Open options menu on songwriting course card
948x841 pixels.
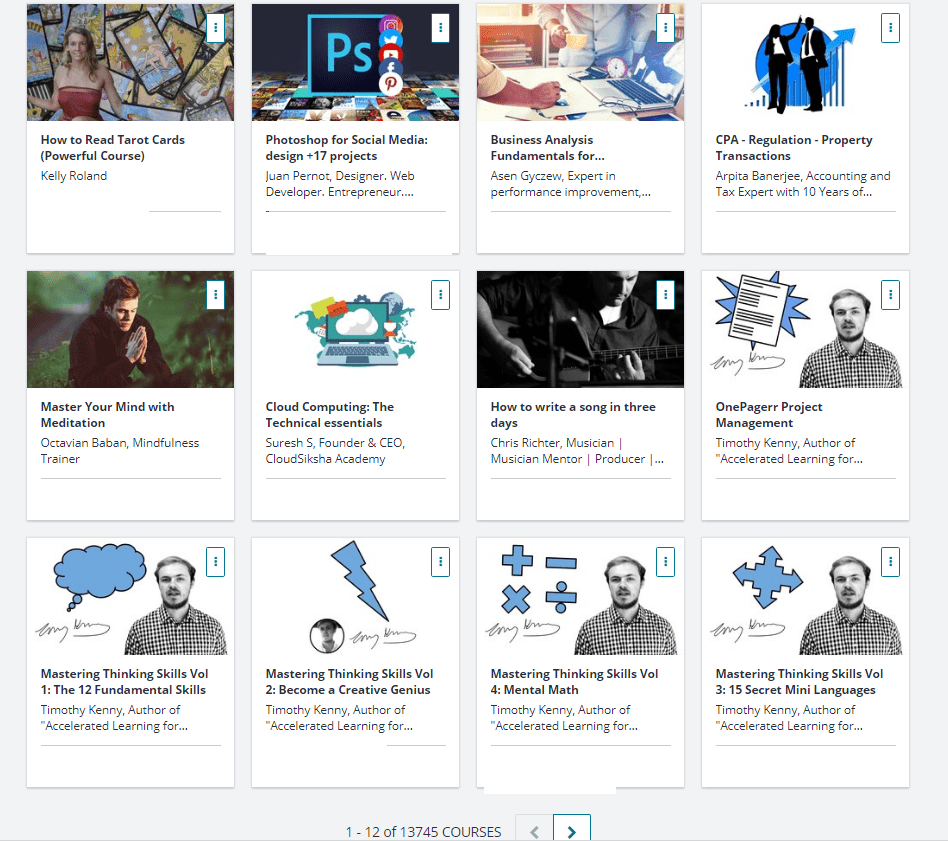tap(665, 295)
